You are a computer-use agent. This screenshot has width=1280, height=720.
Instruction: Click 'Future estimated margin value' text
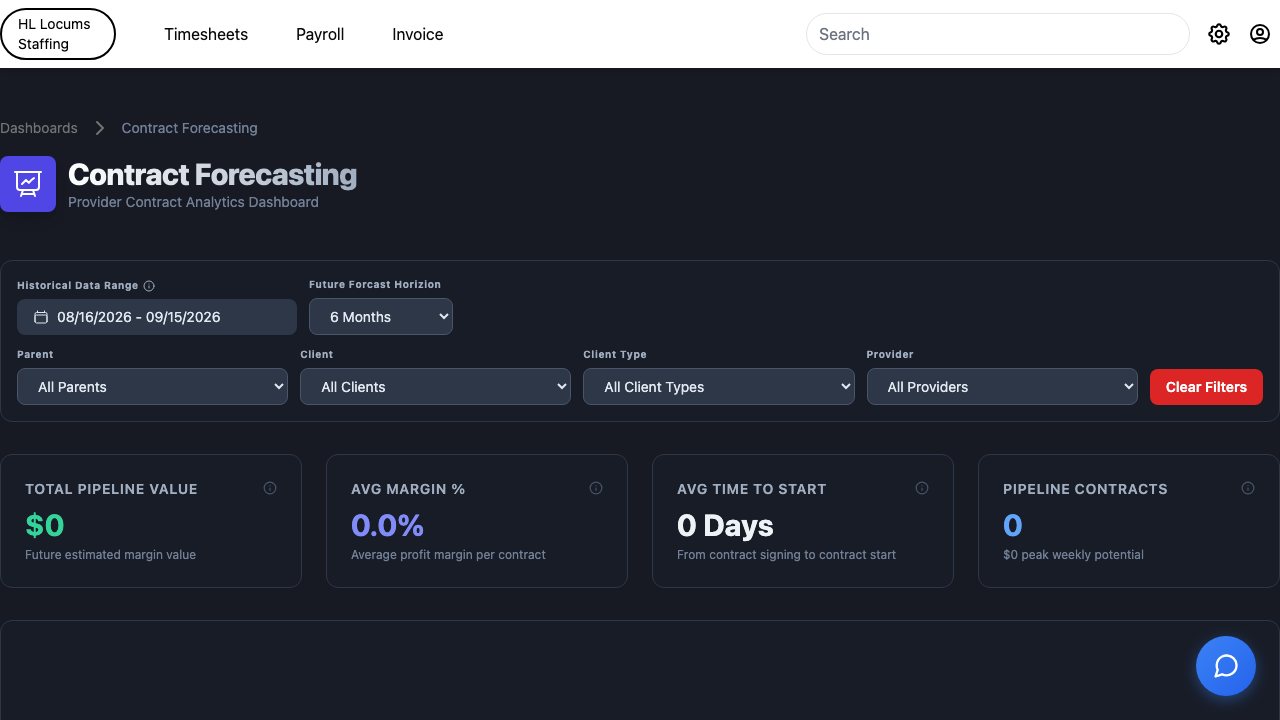click(x=110, y=554)
